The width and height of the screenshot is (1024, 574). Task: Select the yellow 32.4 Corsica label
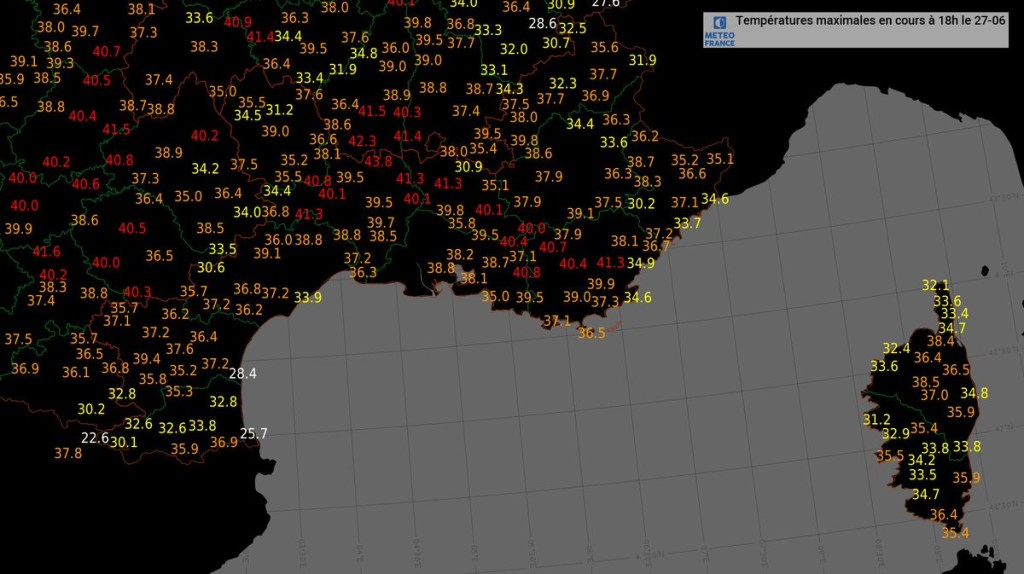click(x=896, y=349)
